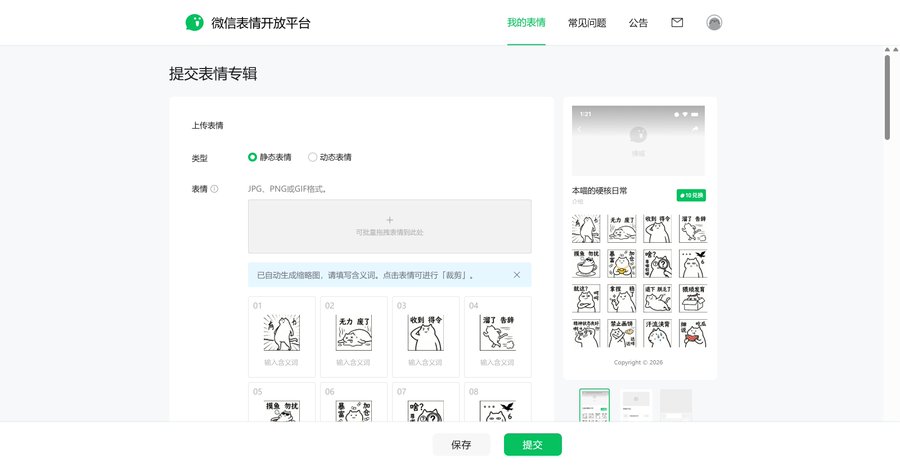Image resolution: width=900 pixels, height=467 pixels.
Task: Click preview sticker 退下 跪走了
Action: [x=657, y=299]
